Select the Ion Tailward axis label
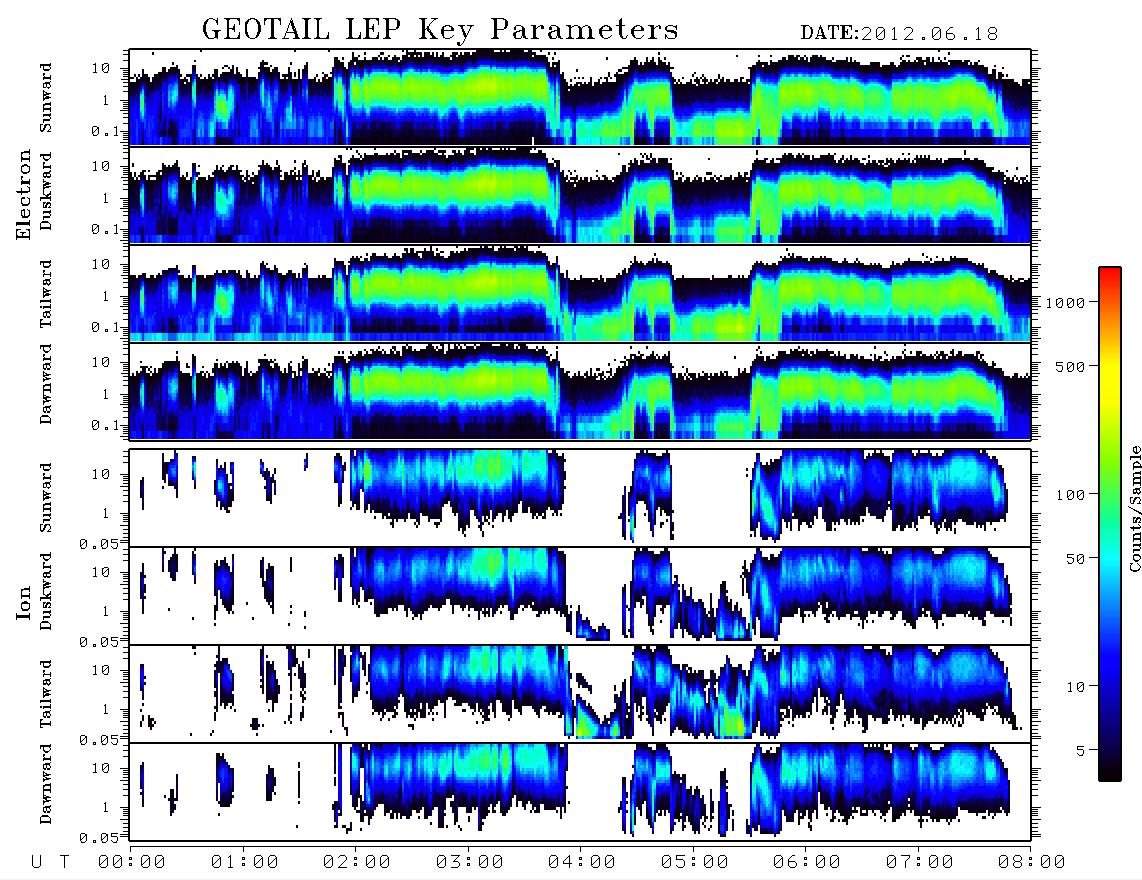Viewport: 1142px width, 880px height. click(46, 694)
